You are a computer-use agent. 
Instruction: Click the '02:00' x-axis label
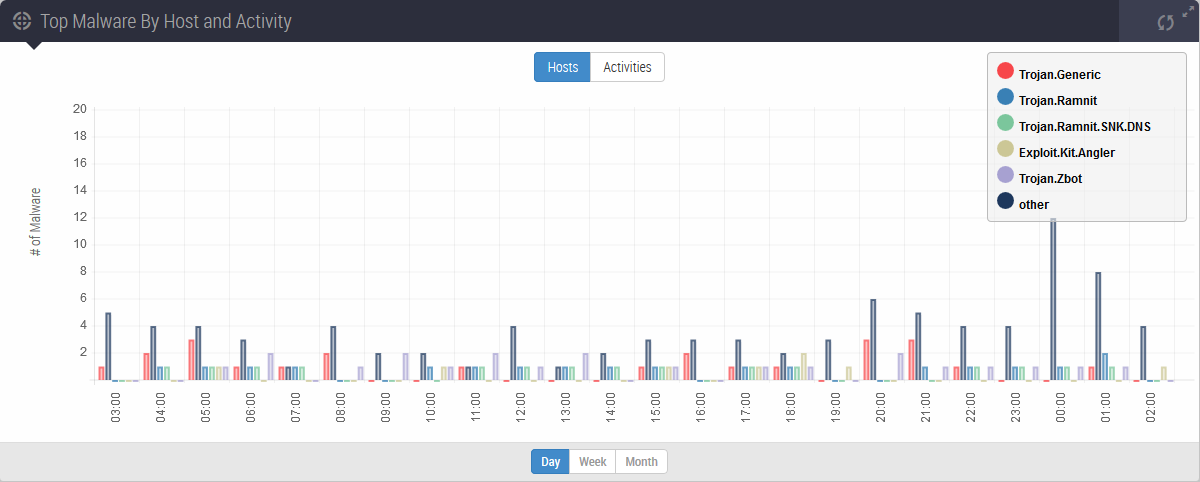coord(1151,408)
